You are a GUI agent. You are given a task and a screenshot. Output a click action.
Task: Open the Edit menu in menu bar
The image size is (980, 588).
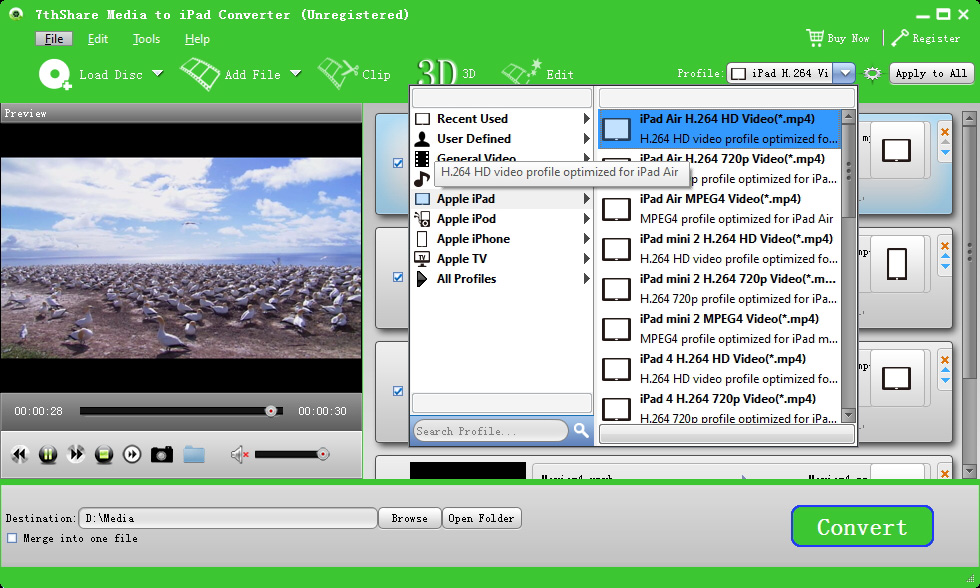point(98,39)
